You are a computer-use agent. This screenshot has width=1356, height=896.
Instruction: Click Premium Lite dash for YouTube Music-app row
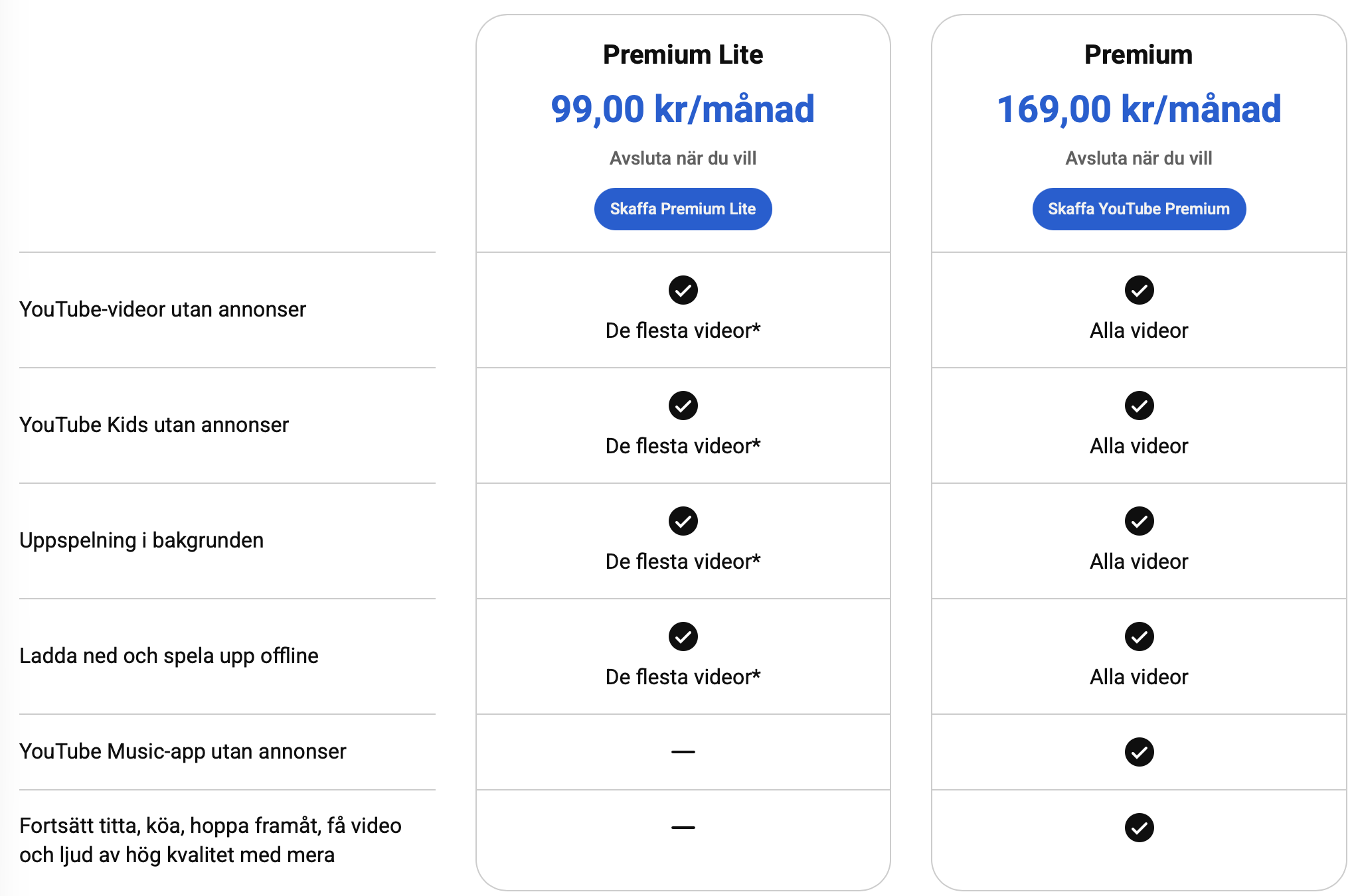tap(683, 752)
